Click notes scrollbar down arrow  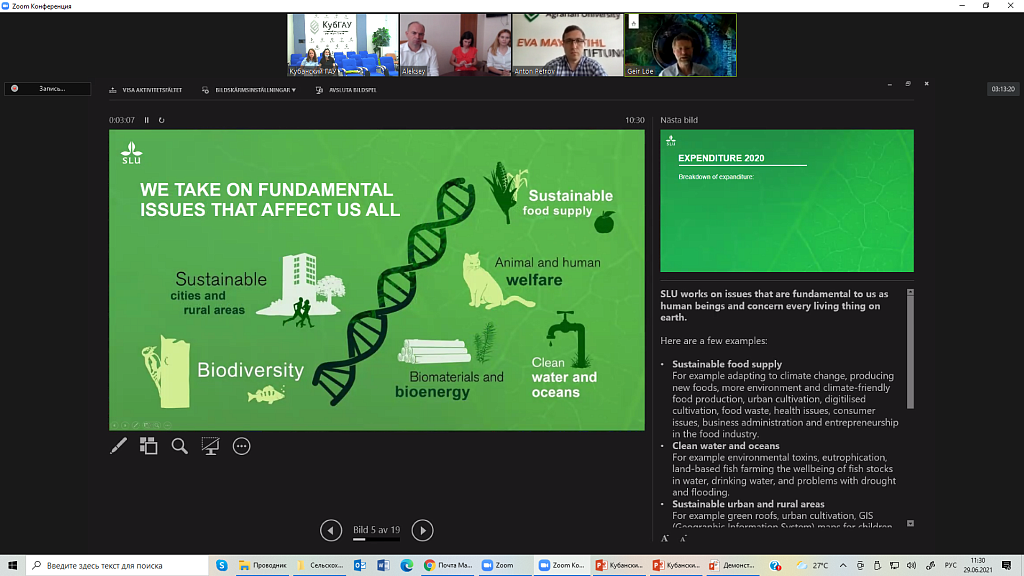(910, 524)
